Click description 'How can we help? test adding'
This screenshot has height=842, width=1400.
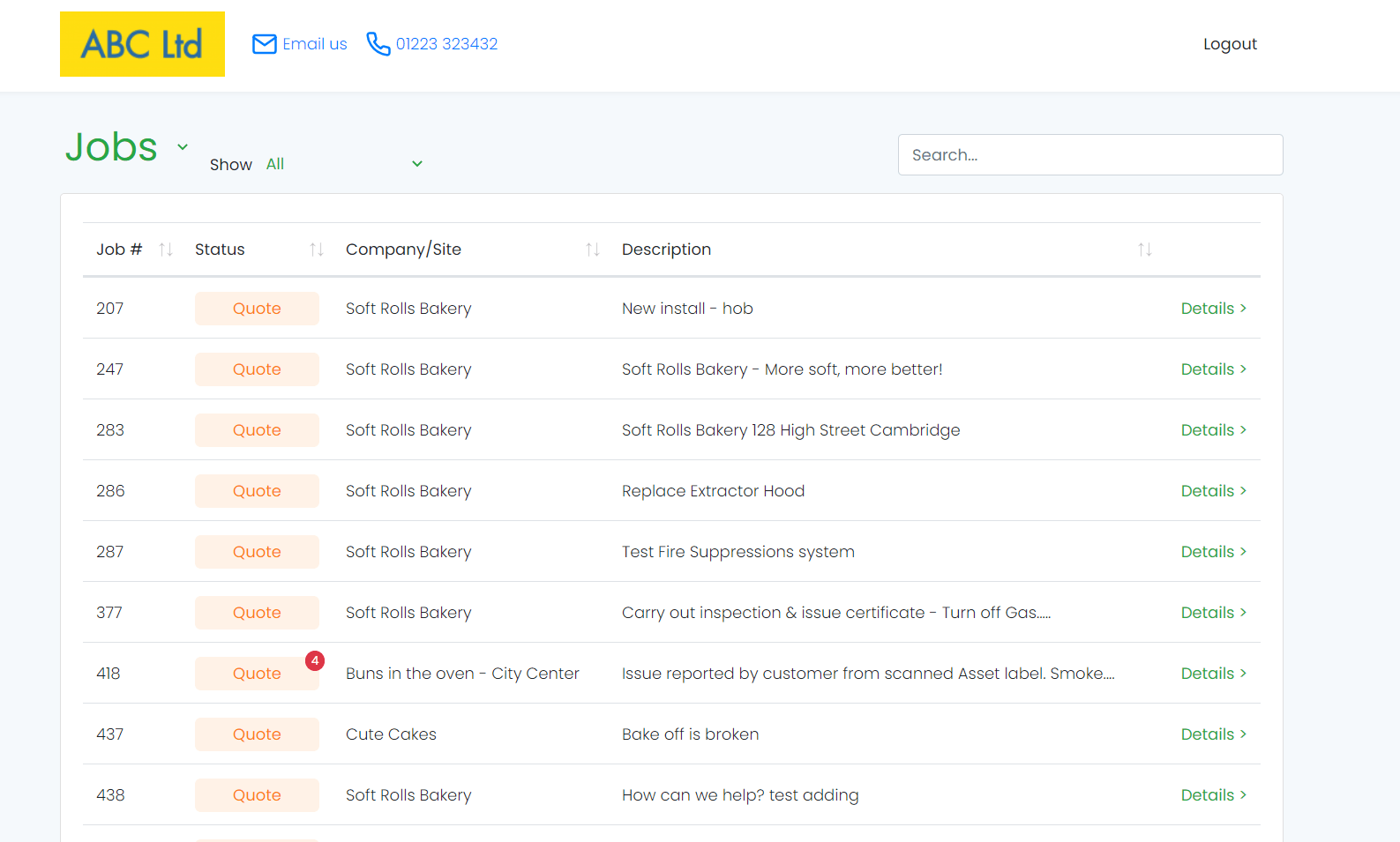tap(740, 795)
